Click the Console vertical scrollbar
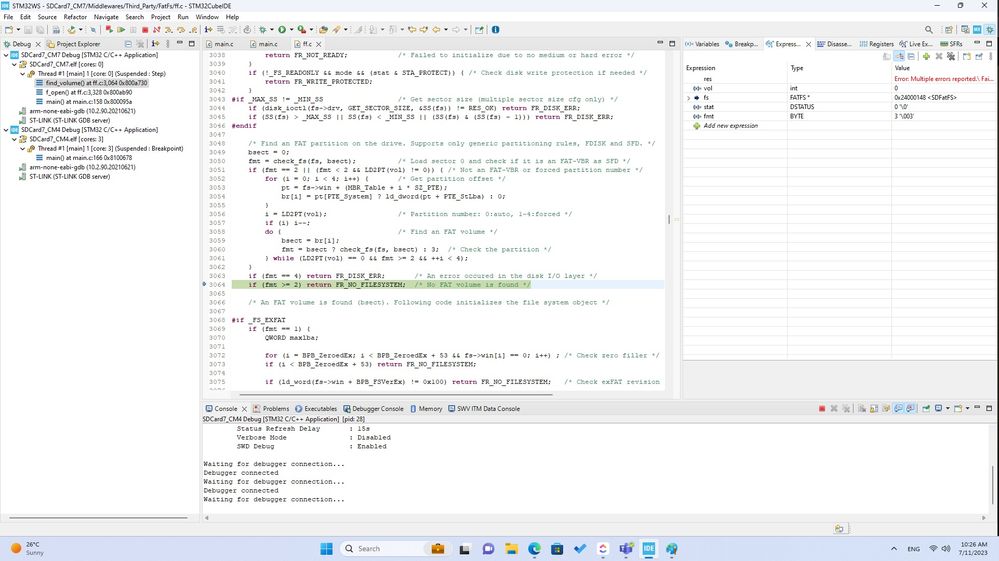The image size is (999, 561). coord(992,484)
